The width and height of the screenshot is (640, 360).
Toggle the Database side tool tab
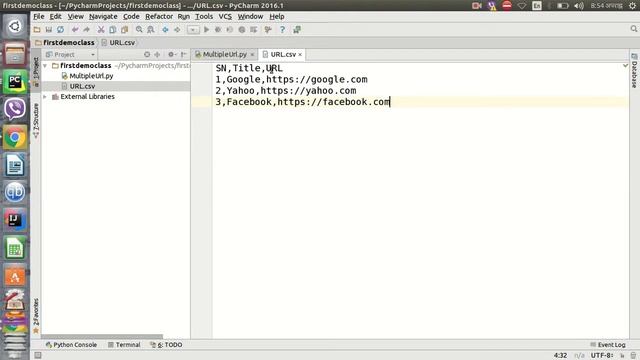(x=634, y=71)
